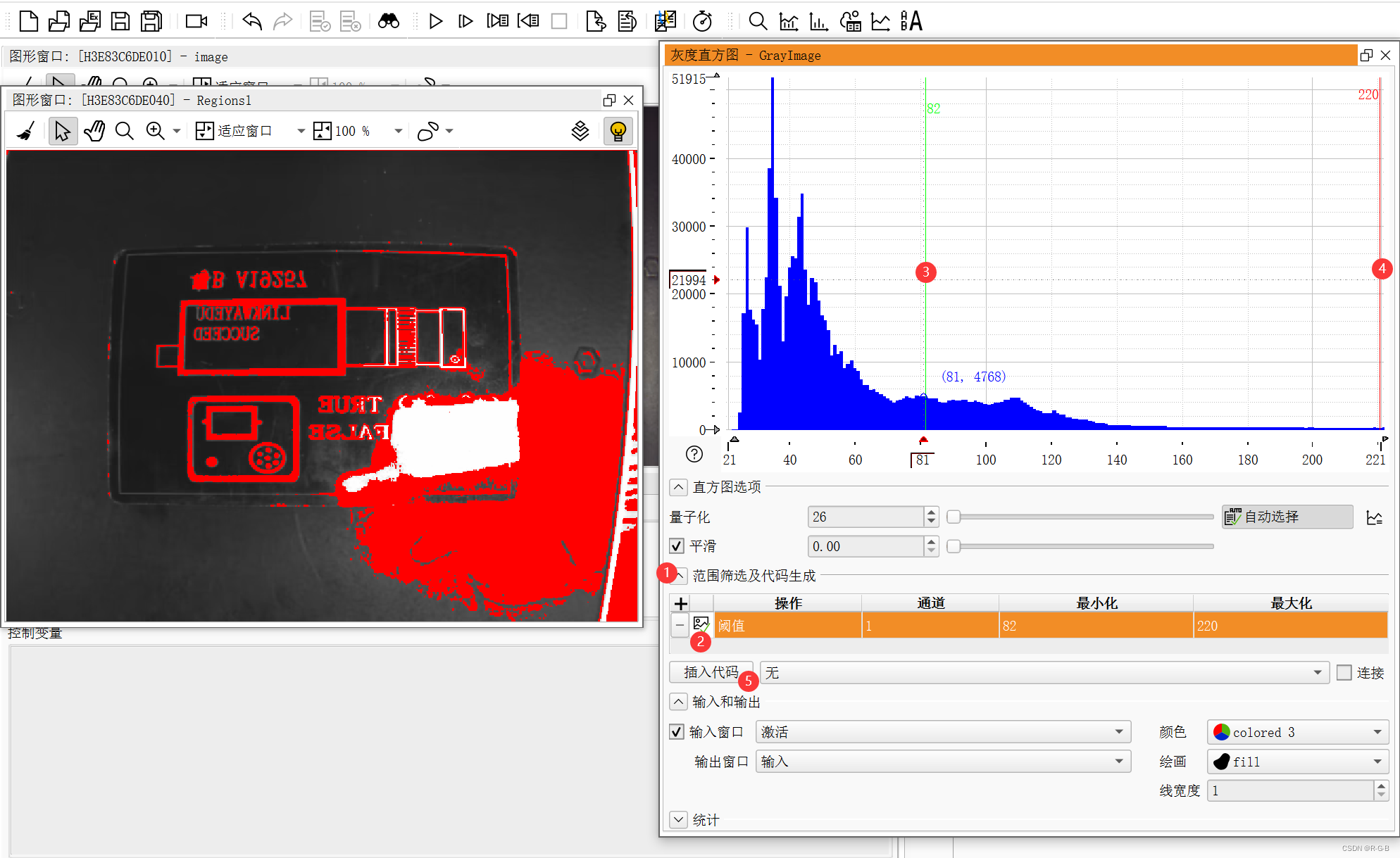
Task: Open find and replace binoculars
Action: tap(389, 21)
